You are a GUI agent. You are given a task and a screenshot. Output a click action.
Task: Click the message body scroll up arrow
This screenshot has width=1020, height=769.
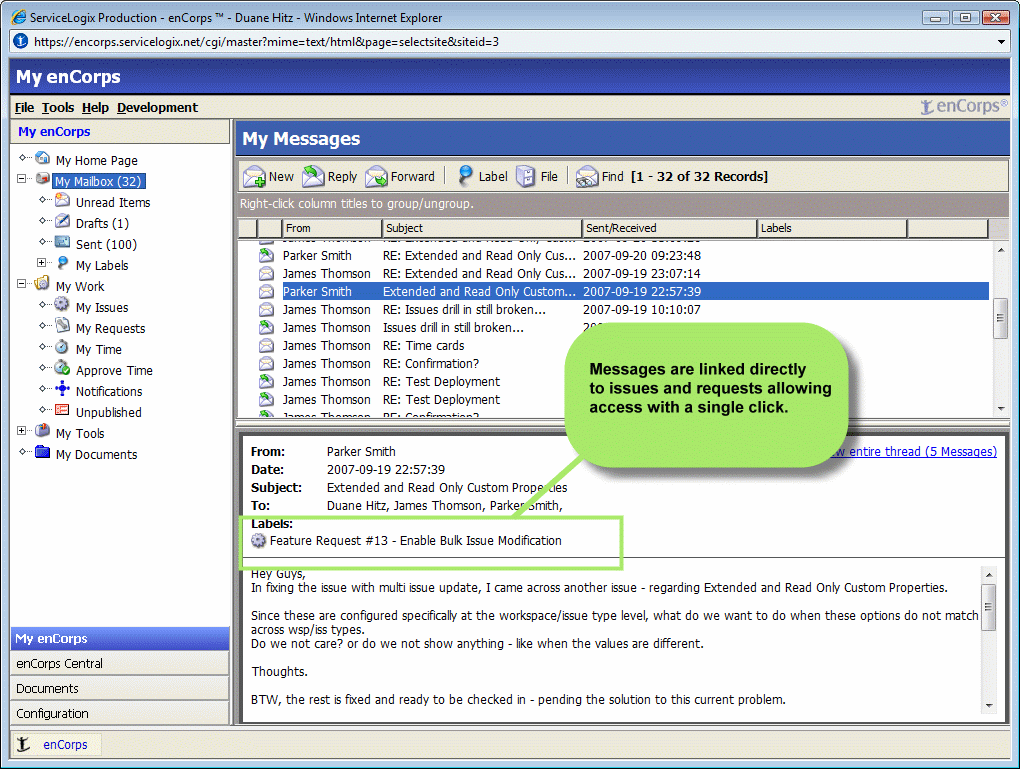pyautogui.click(x=988, y=574)
